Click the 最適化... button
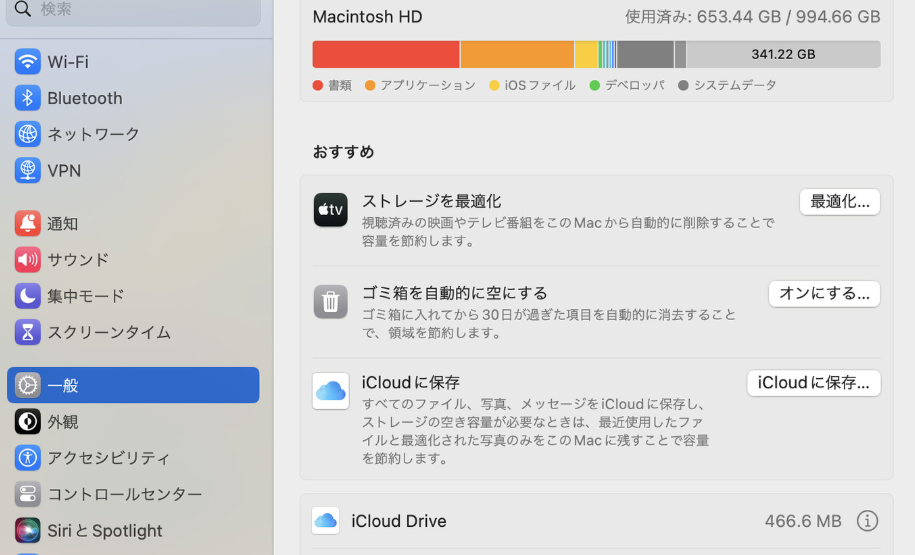Image resolution: width=915 pixels, height=555 pixels. point(840,202)
